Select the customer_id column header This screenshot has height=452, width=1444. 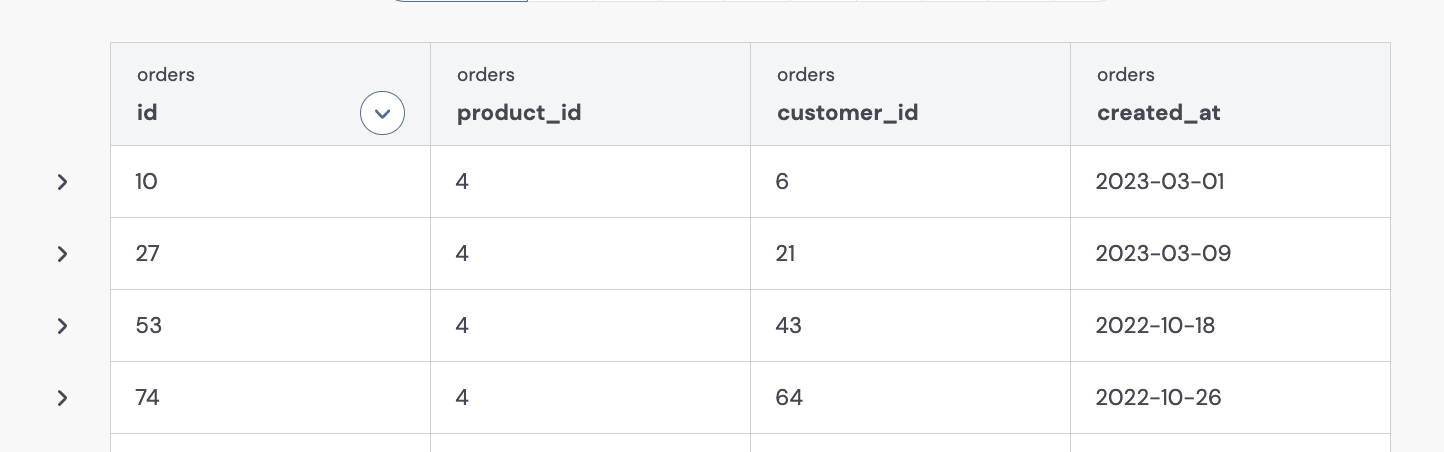pos(910,94)
